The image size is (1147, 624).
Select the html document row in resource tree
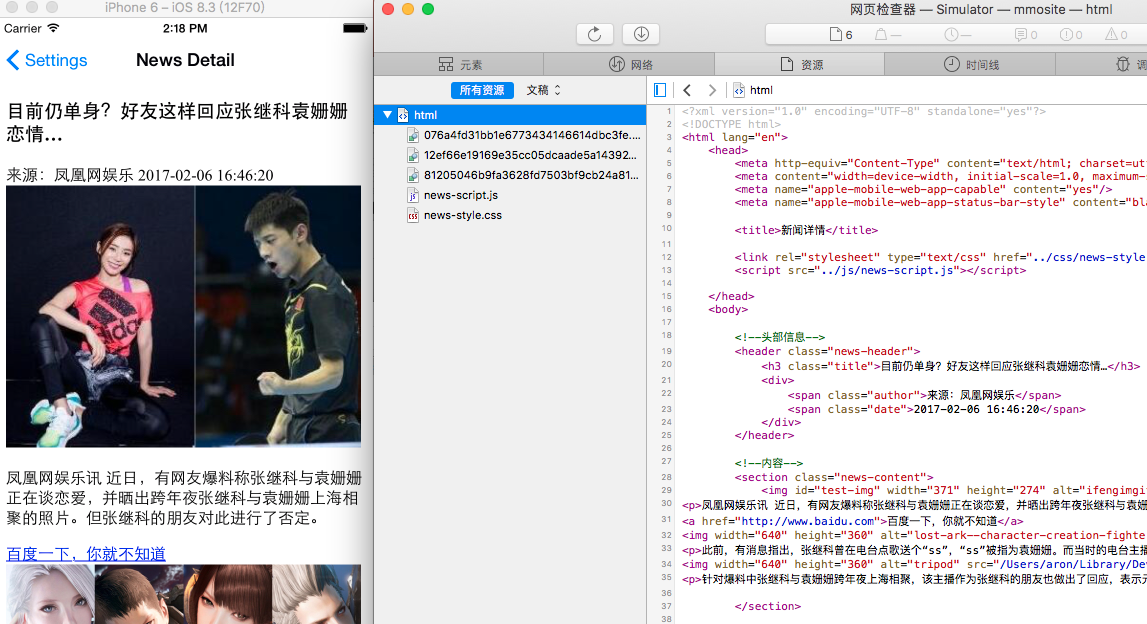[510, 115]
